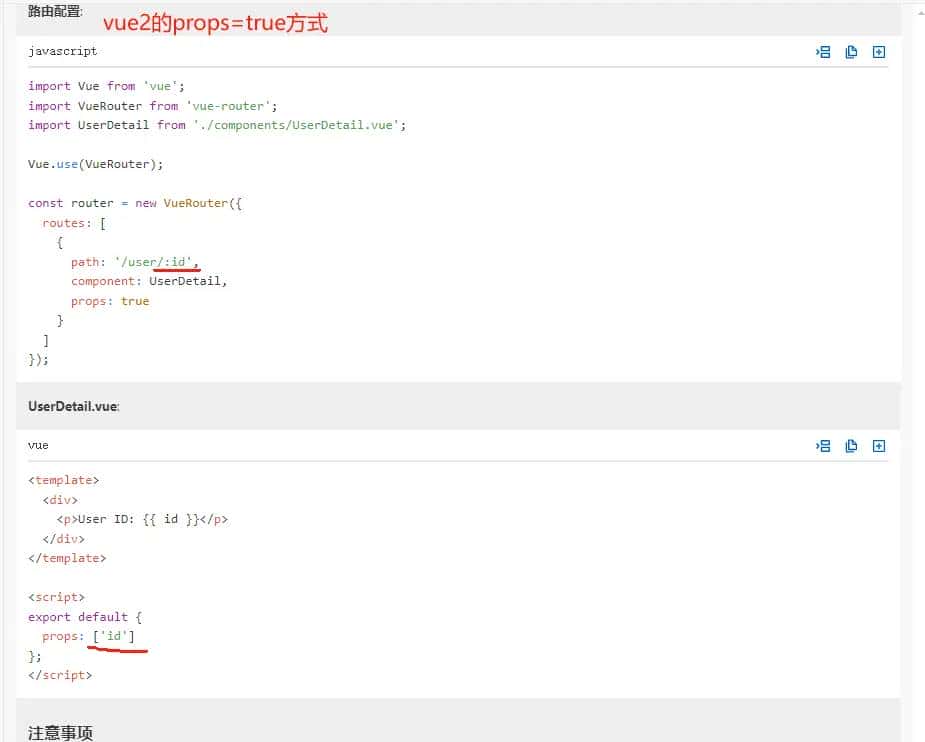This screenshot has height=742, width=925.
Task: Click the insert-code icon in the vue block
Action: click(x=823, y=446)
